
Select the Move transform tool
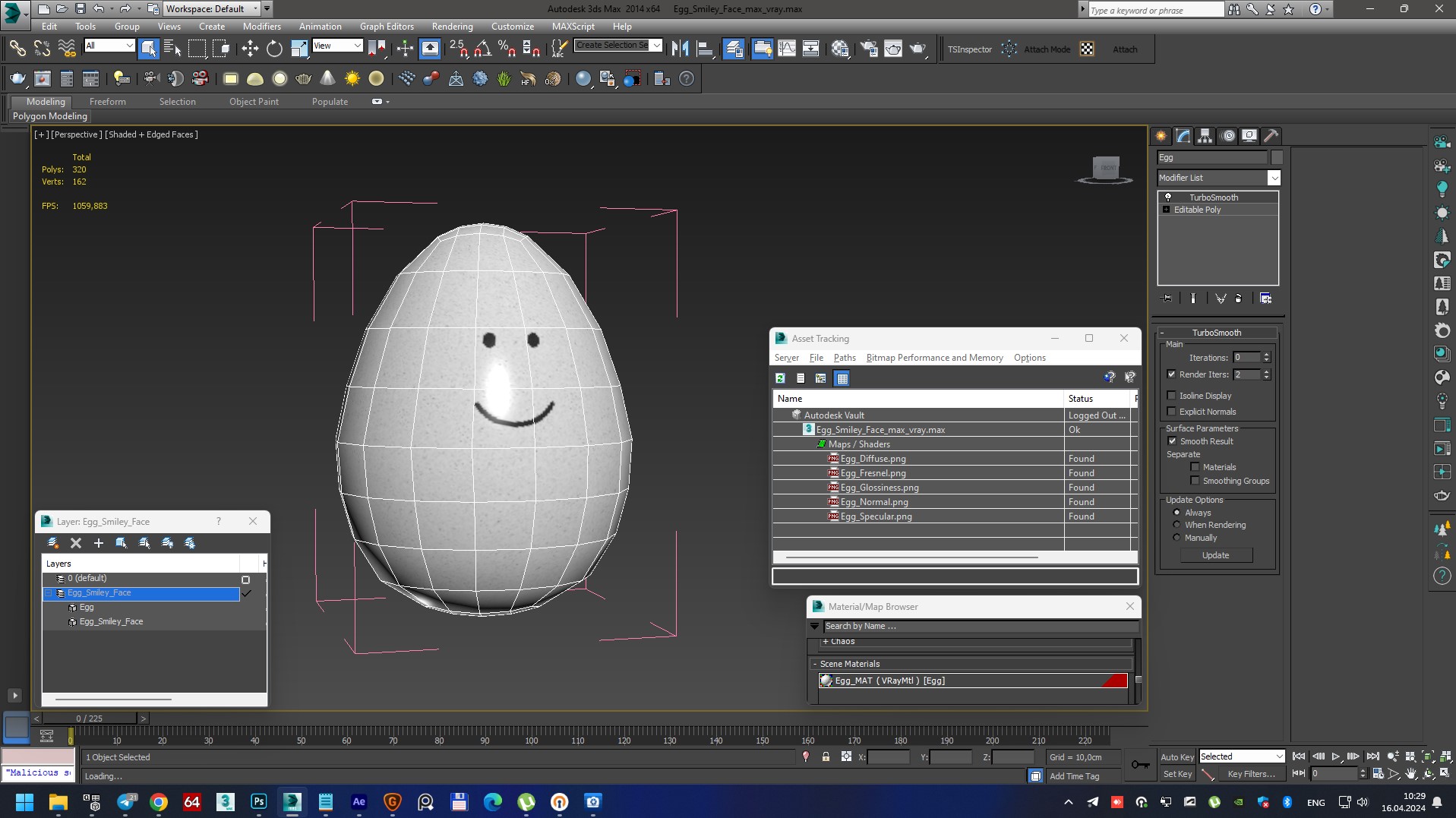point(250,49)
